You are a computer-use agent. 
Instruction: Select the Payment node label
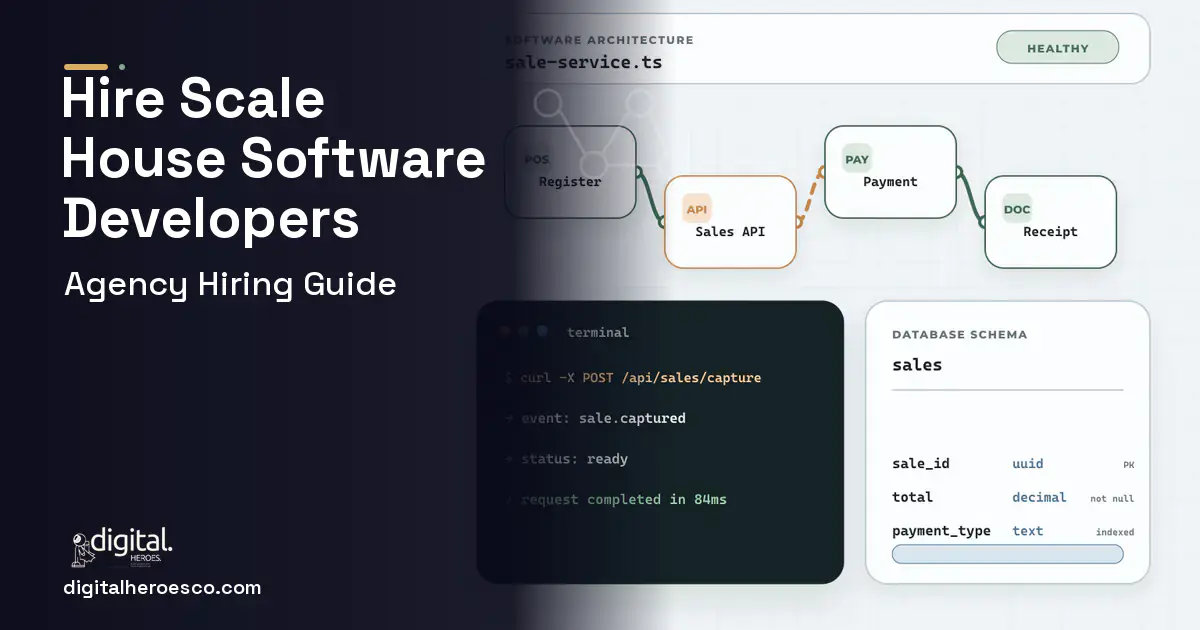coord(890,181)
